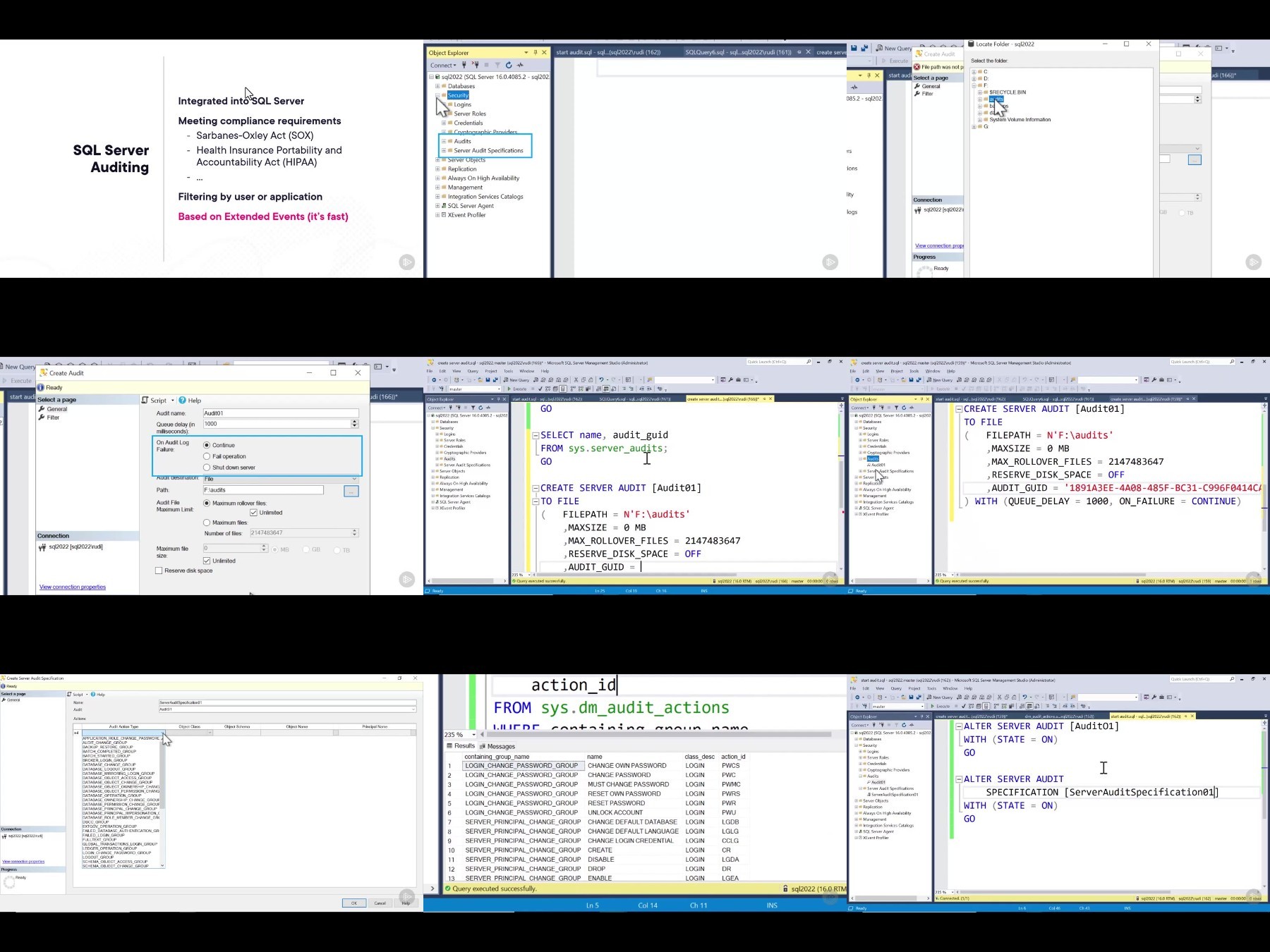Click the pin icon on the large SQLQuery6.sql tab
This screenshot has height=952, width=1270.
pos(799,52)
